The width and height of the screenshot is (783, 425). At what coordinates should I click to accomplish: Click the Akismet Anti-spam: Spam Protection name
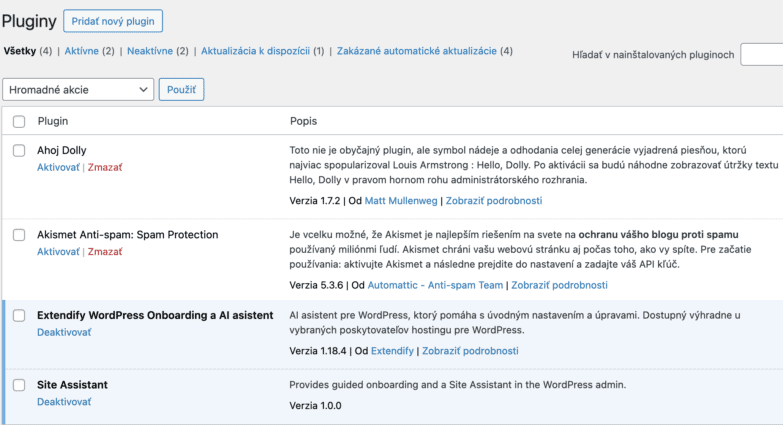pyautogui.click(x=128, y=235)
